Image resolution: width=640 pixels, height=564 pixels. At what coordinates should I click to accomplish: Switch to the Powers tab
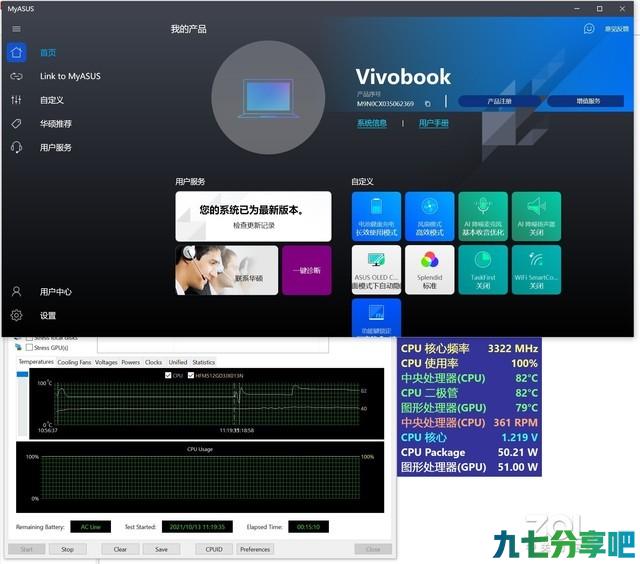[131, 362]
